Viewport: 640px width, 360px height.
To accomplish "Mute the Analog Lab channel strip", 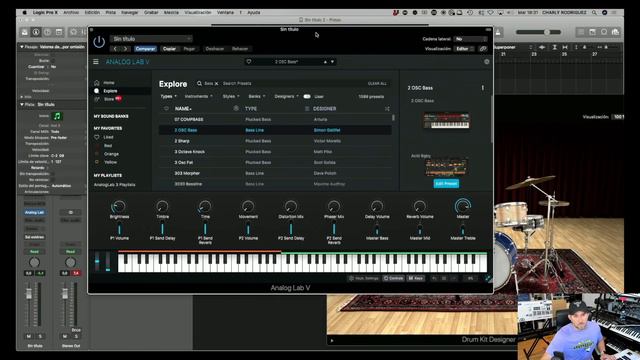I will coord(29,336).
